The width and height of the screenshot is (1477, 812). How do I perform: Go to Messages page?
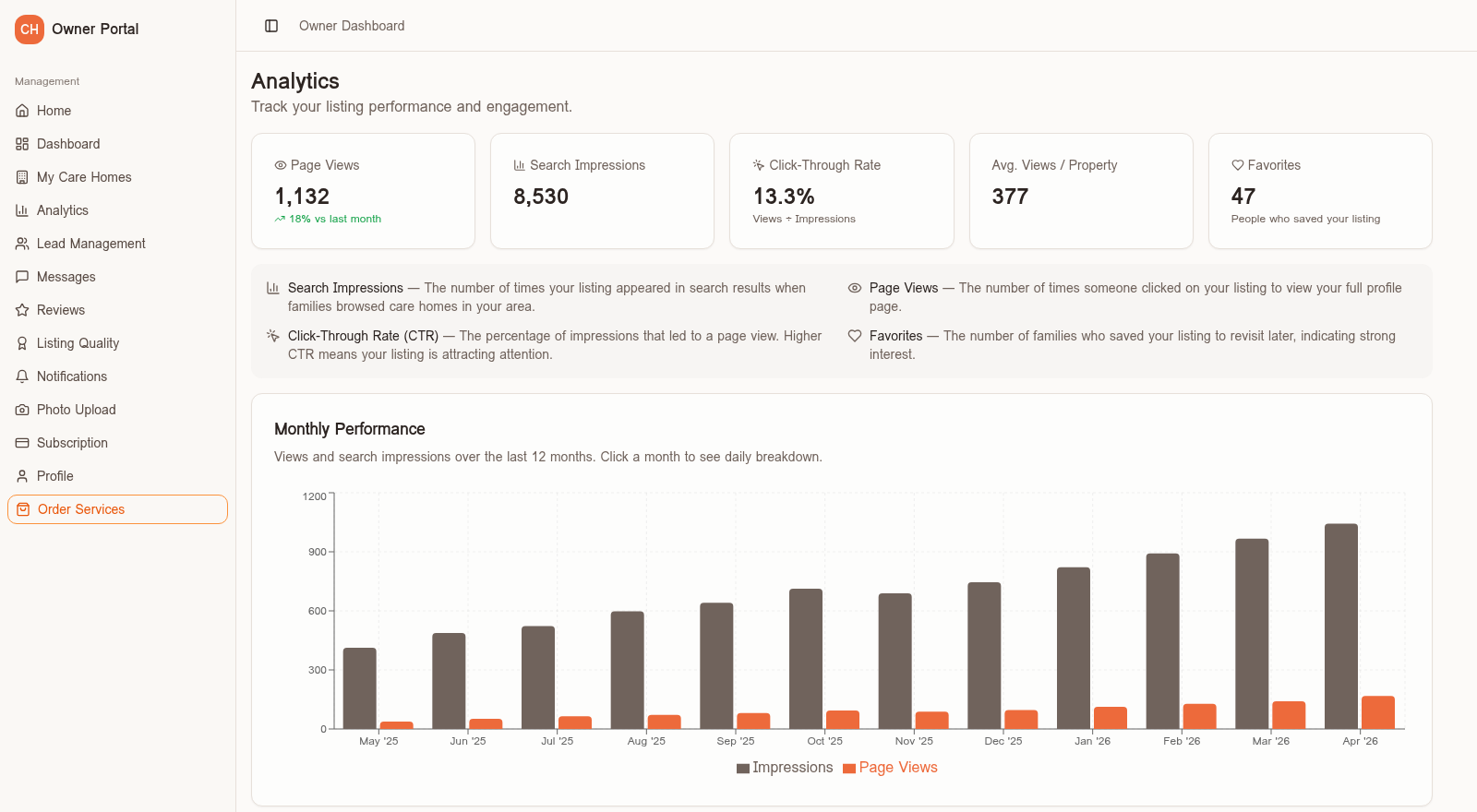pyautogui.click(x=117, y=277)
